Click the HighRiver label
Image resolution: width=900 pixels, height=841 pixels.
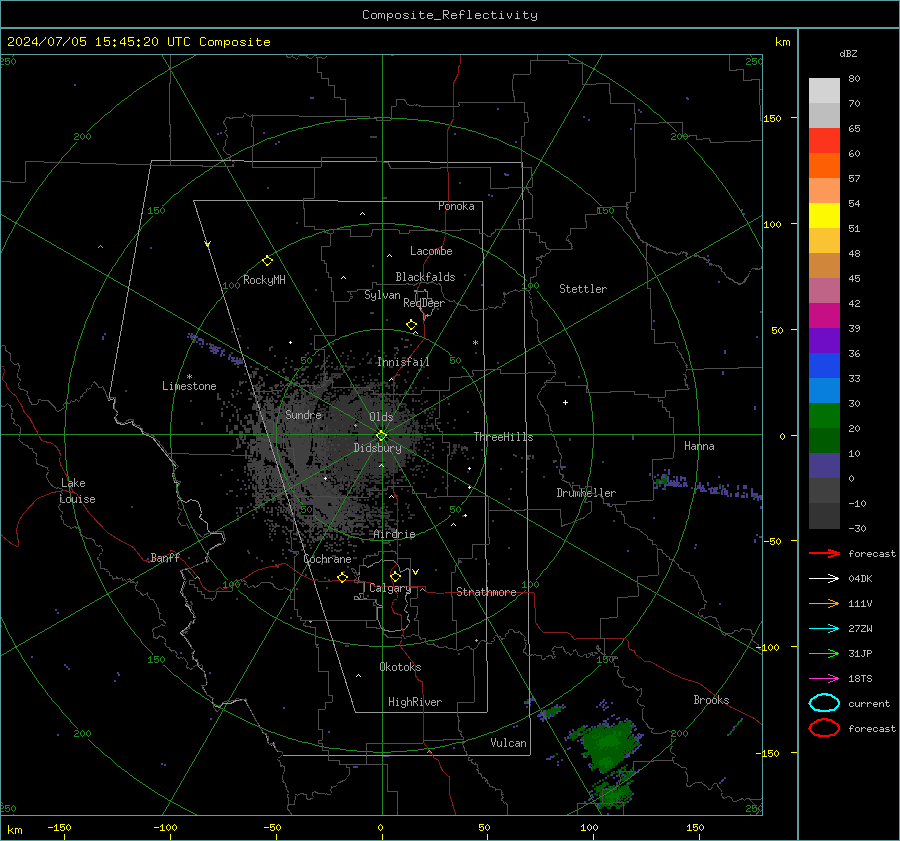click(415, 702)
